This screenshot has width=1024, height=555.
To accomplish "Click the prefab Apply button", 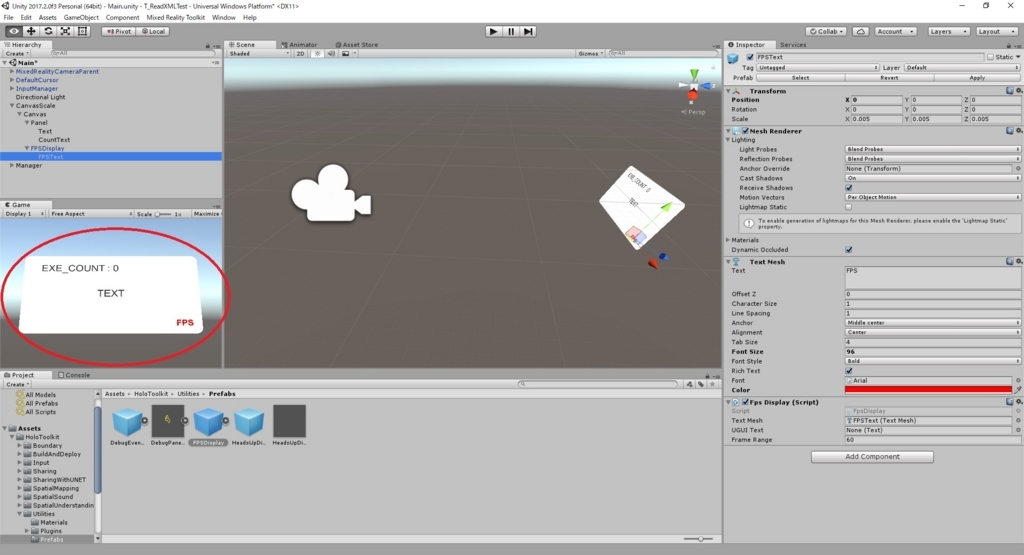I will 977,78.
